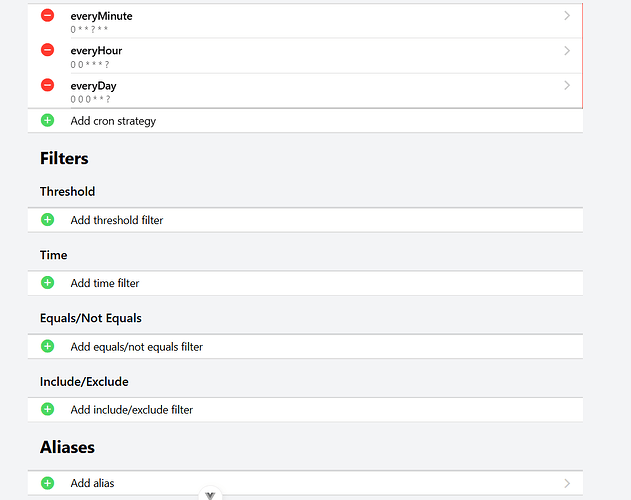Remove the everyHour cron strategy
631x500 pixels.
coord(47,50)
